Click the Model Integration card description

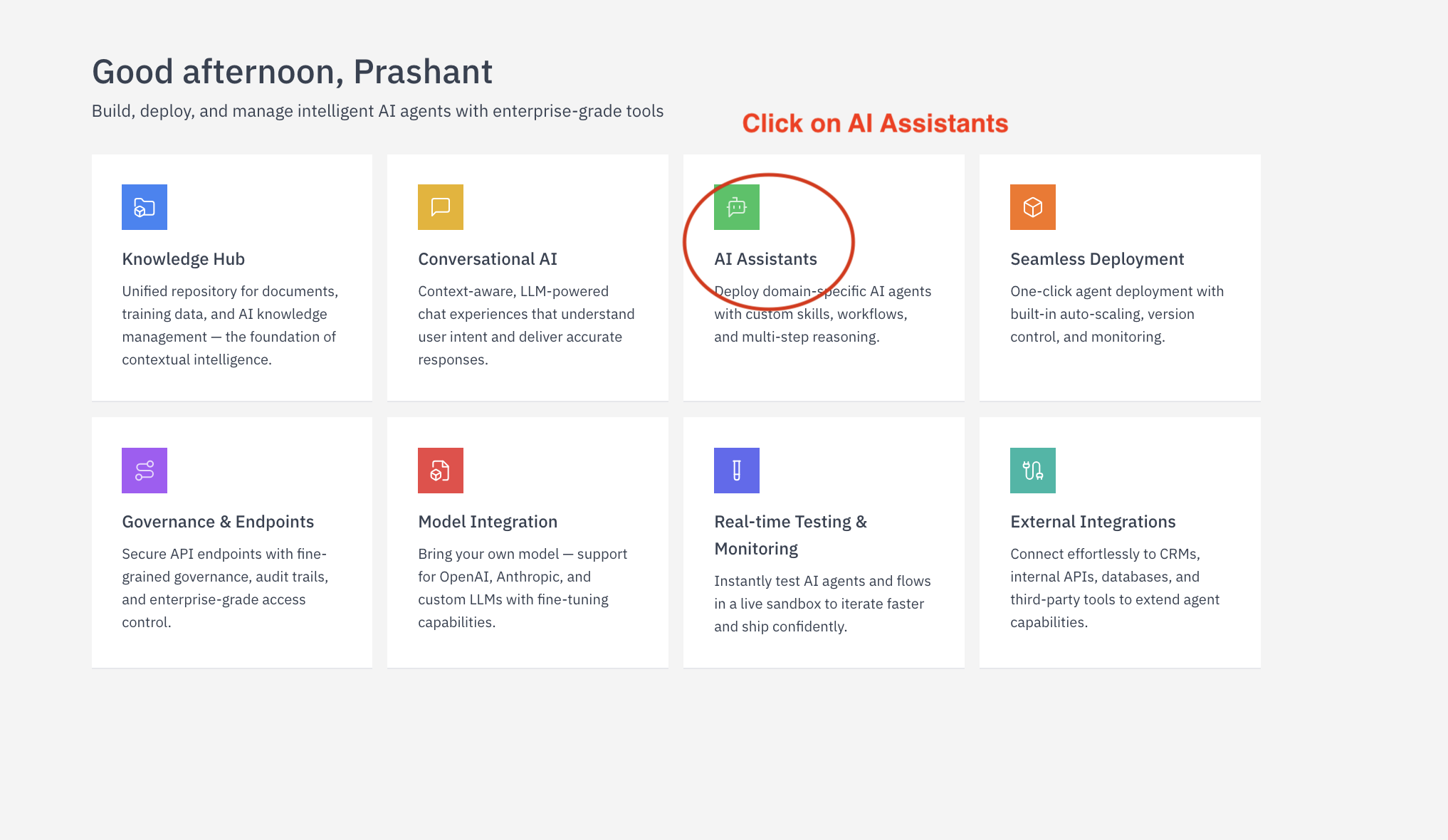tap(523, 588)
